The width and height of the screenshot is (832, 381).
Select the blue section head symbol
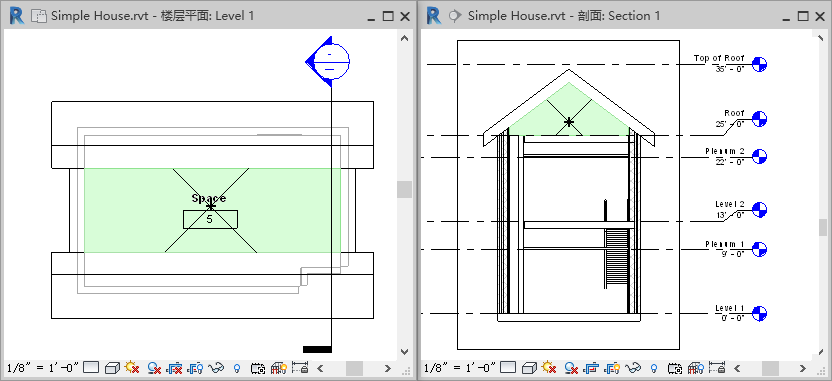(327, 62)
